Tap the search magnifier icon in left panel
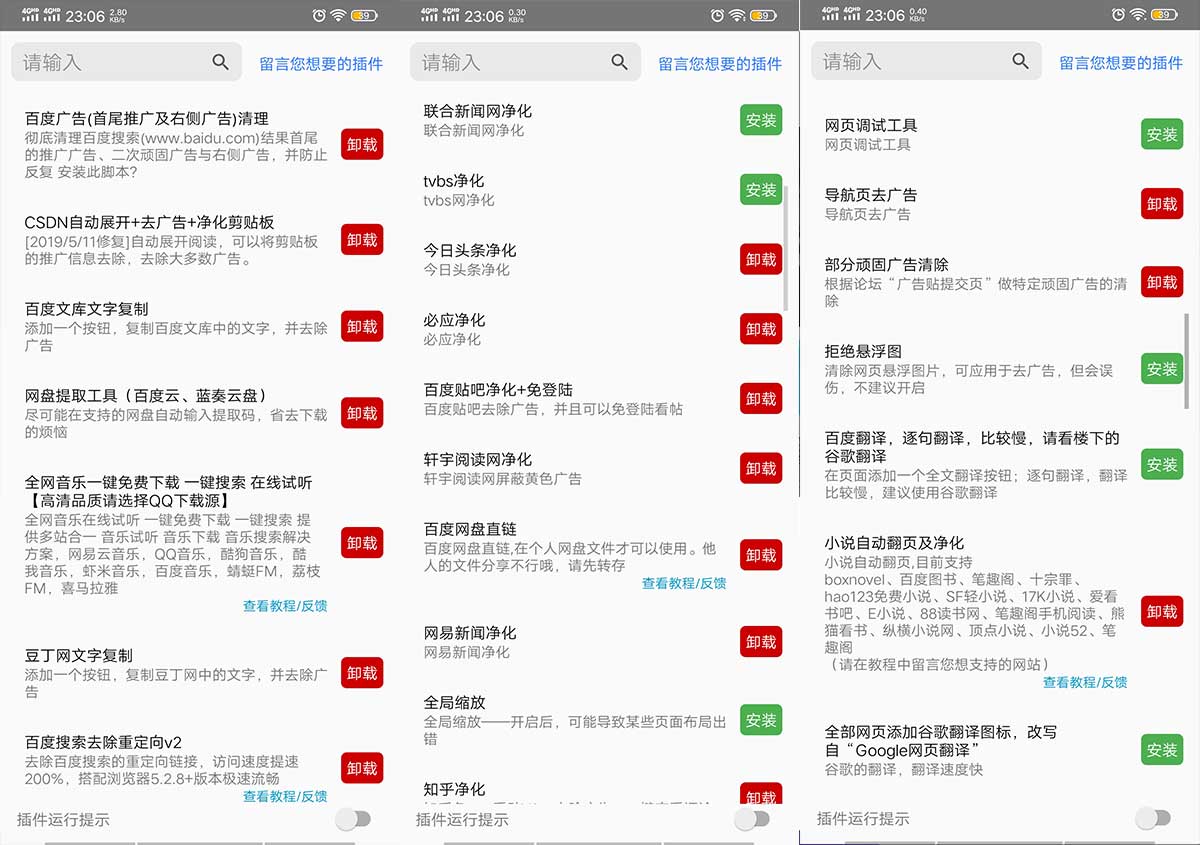This screenshot has width=1200, height=845. coord(221,62)
